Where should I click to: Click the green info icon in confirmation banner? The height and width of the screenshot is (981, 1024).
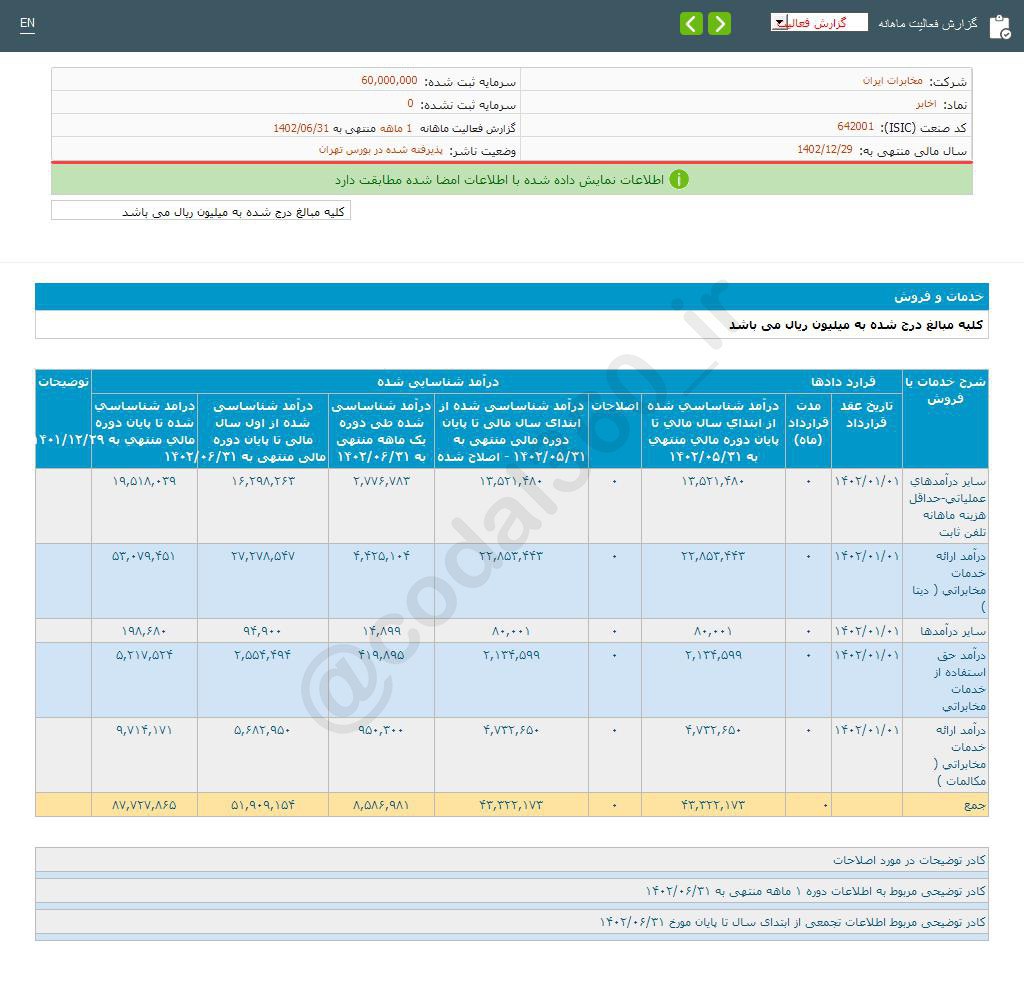tap(681, 181)
